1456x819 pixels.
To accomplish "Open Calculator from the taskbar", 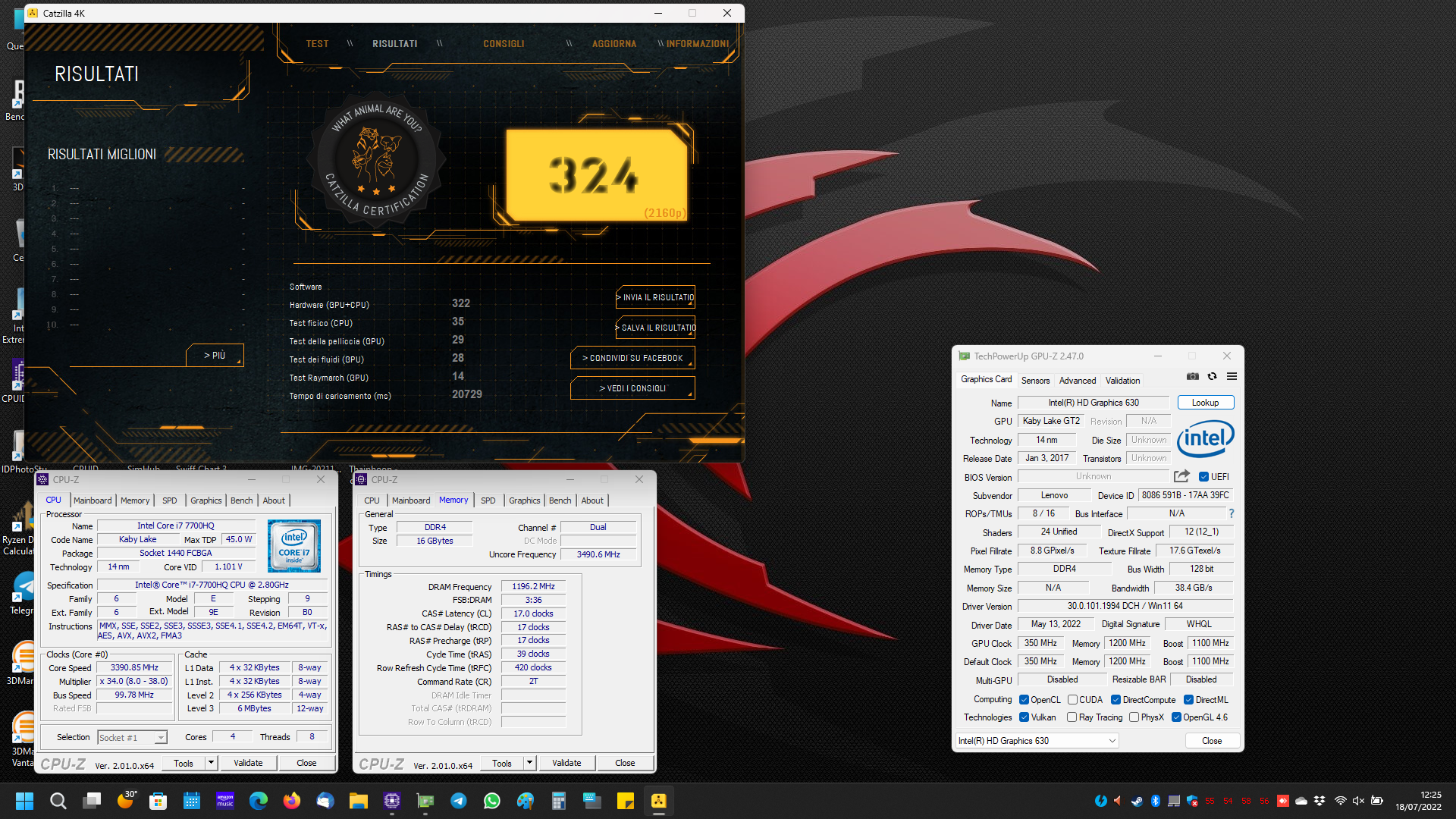I will pos(559,801).
